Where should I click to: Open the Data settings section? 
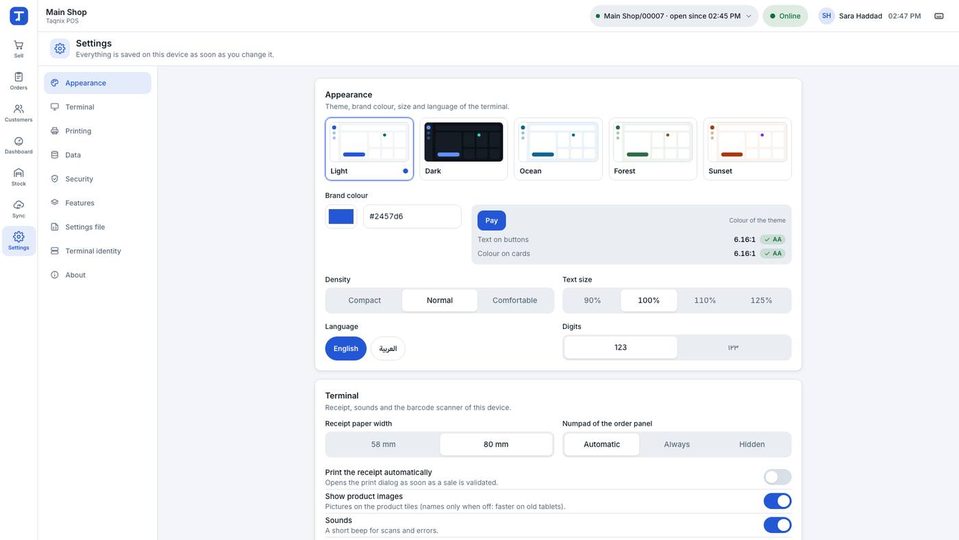click(97, 155)
